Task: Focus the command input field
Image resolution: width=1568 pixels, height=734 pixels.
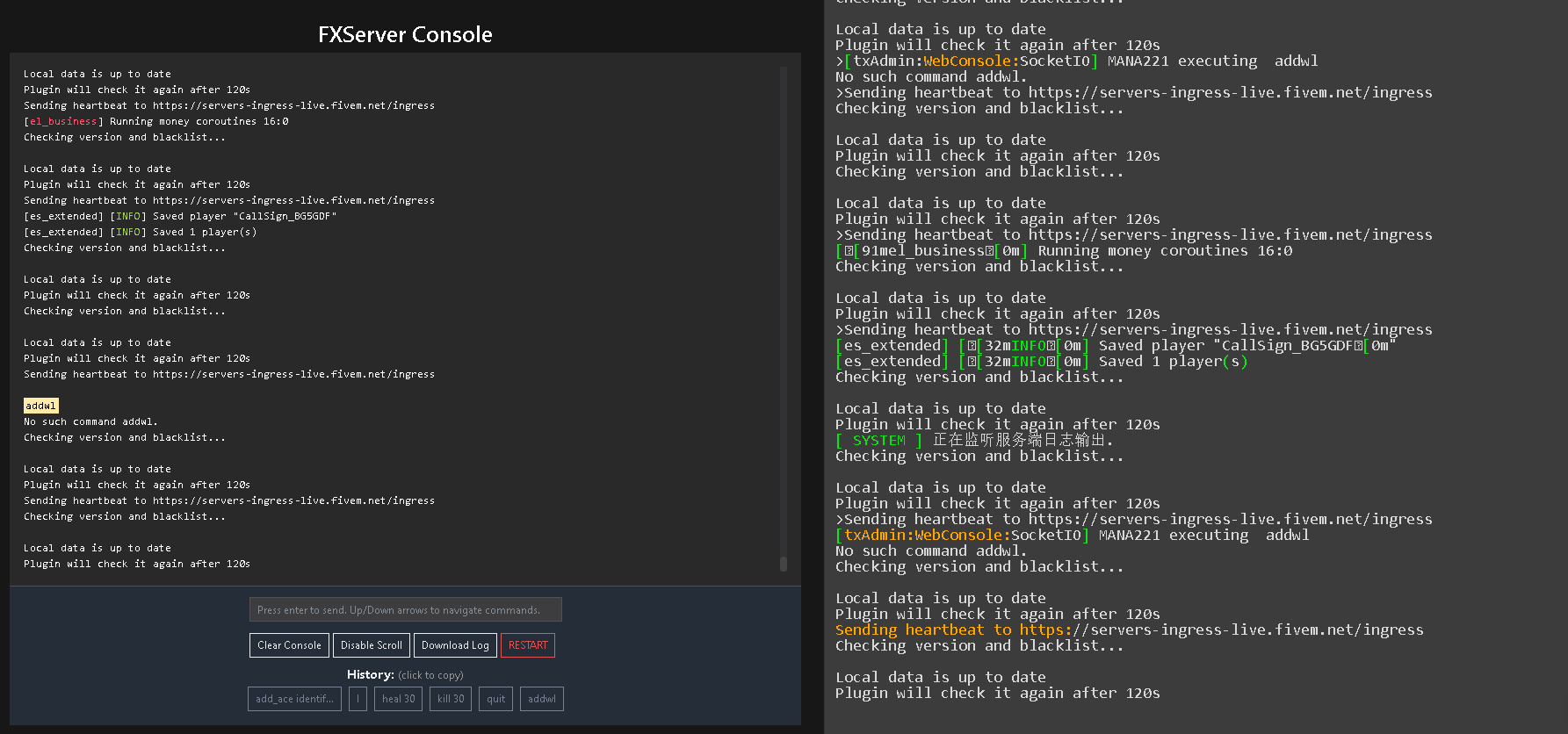Action: 405,609
